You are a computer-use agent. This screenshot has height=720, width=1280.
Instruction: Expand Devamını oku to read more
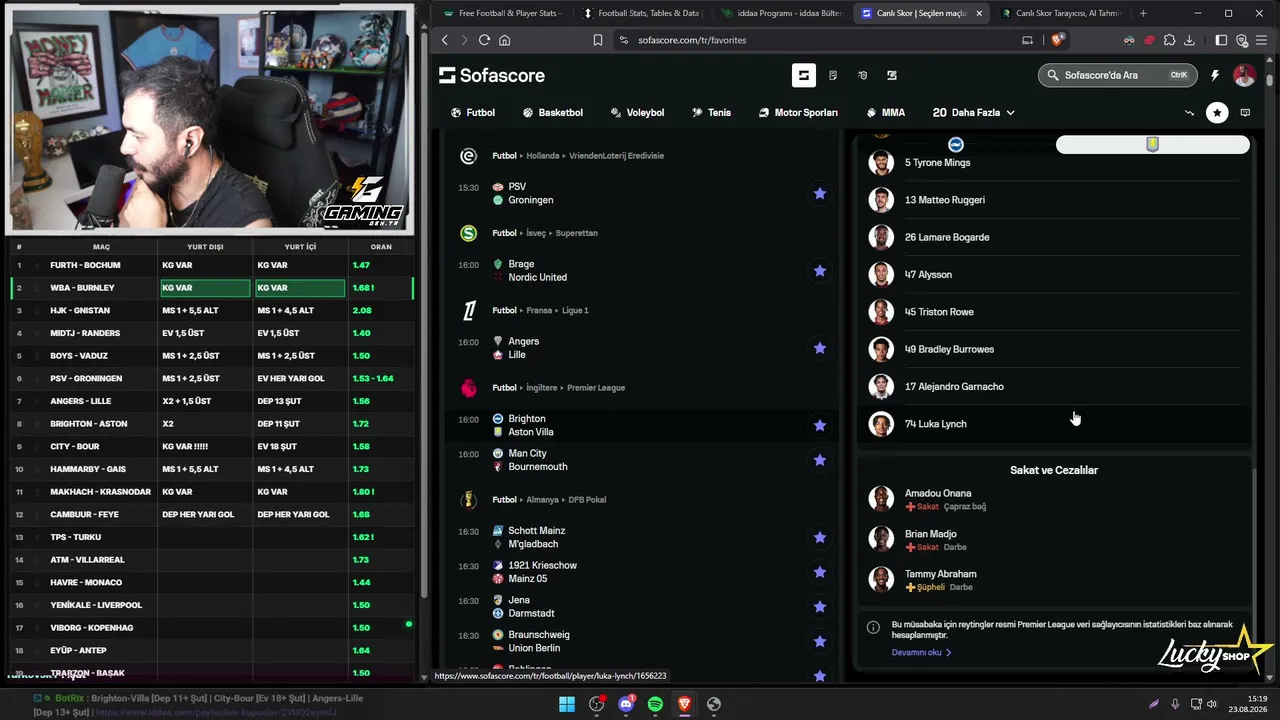[x=921, y=653]
